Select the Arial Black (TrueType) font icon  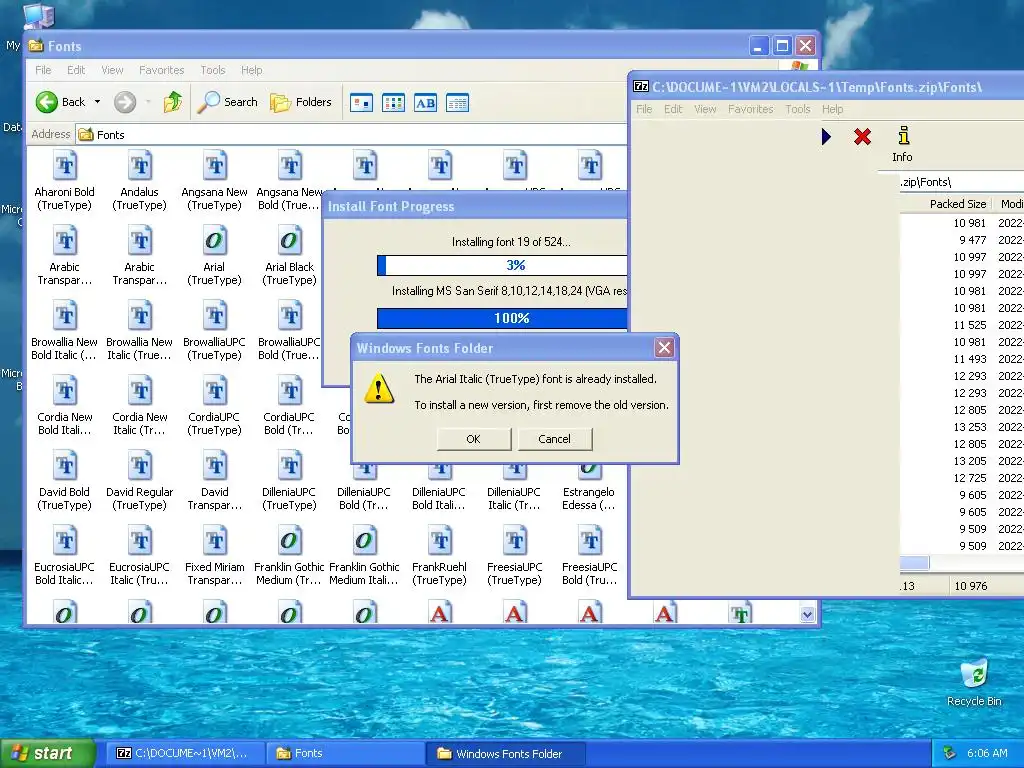(289, 255)
